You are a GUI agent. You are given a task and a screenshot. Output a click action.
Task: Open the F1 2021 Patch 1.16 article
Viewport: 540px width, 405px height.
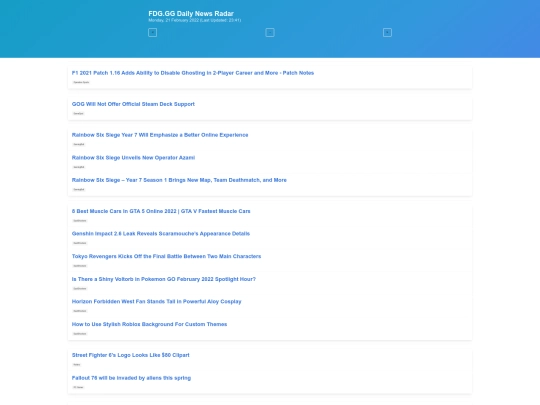(x=193, y=73)
